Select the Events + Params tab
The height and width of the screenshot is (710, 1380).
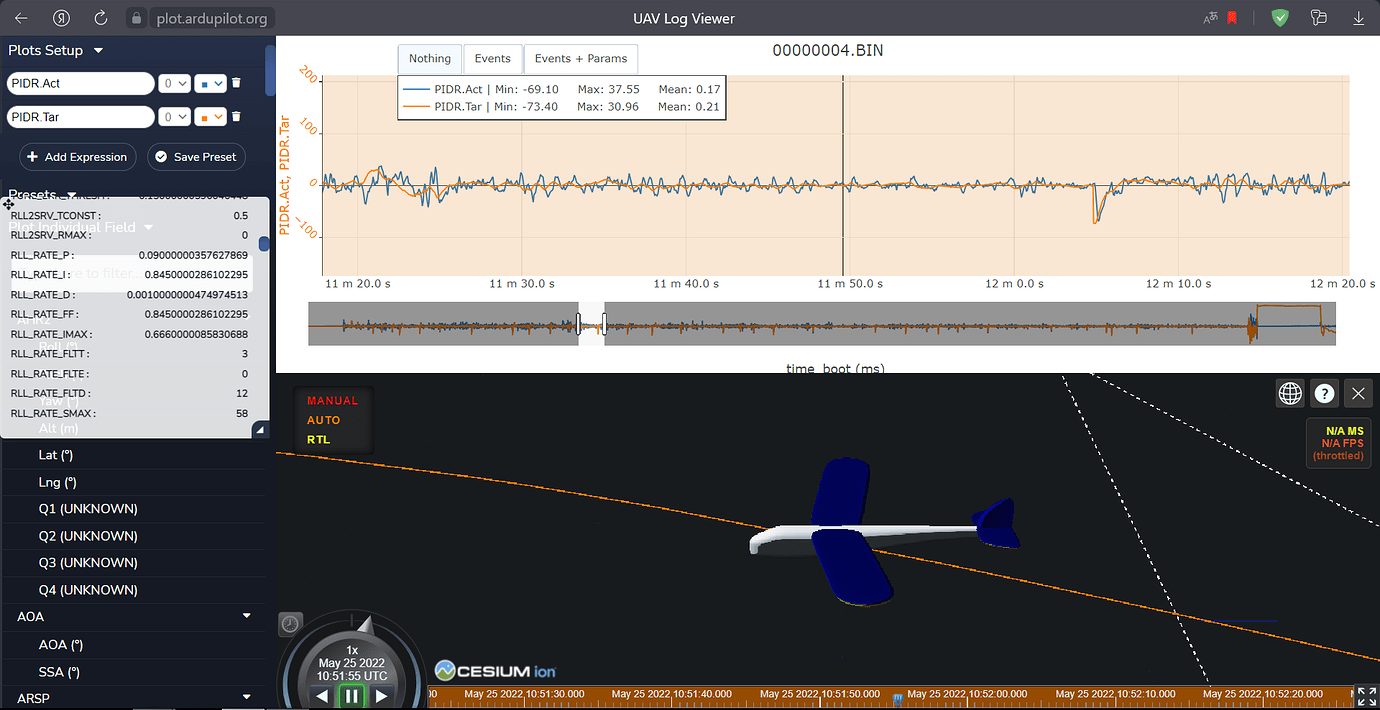tap(581, 58)
